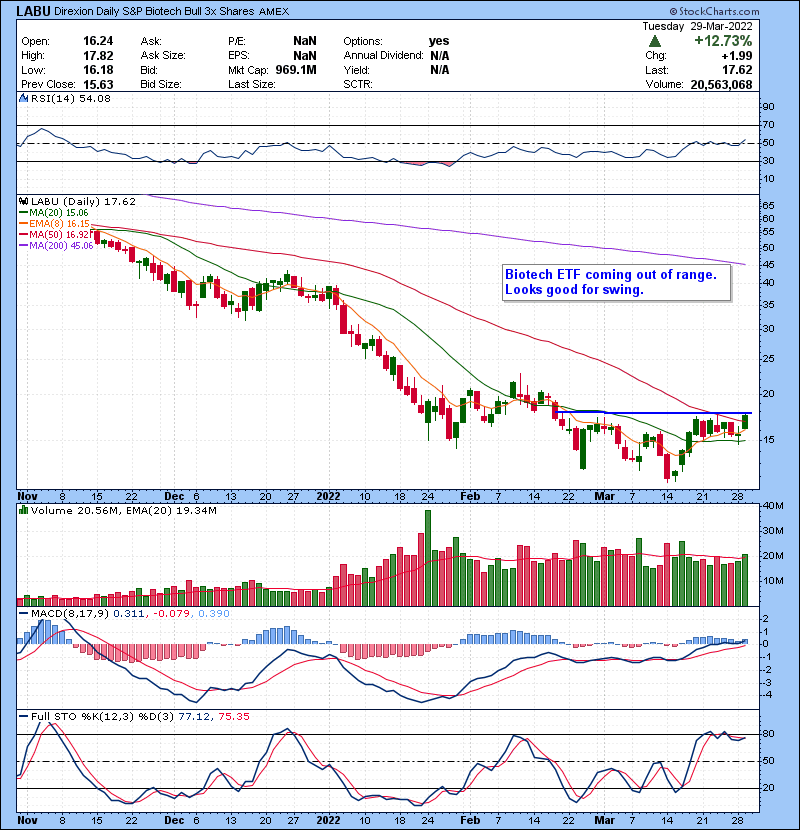Click the Options 'yes' value
This screenshot has height=830, width=800.
439,41
